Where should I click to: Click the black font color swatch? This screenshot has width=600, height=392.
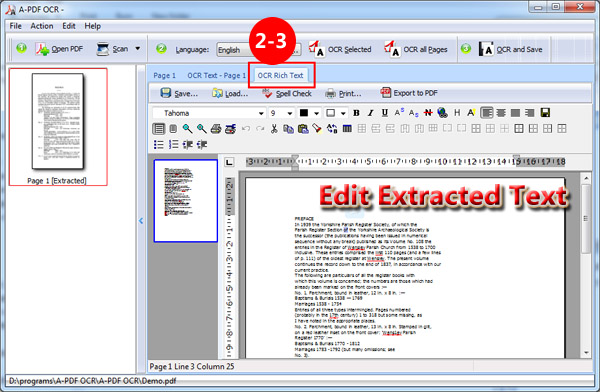304,113
